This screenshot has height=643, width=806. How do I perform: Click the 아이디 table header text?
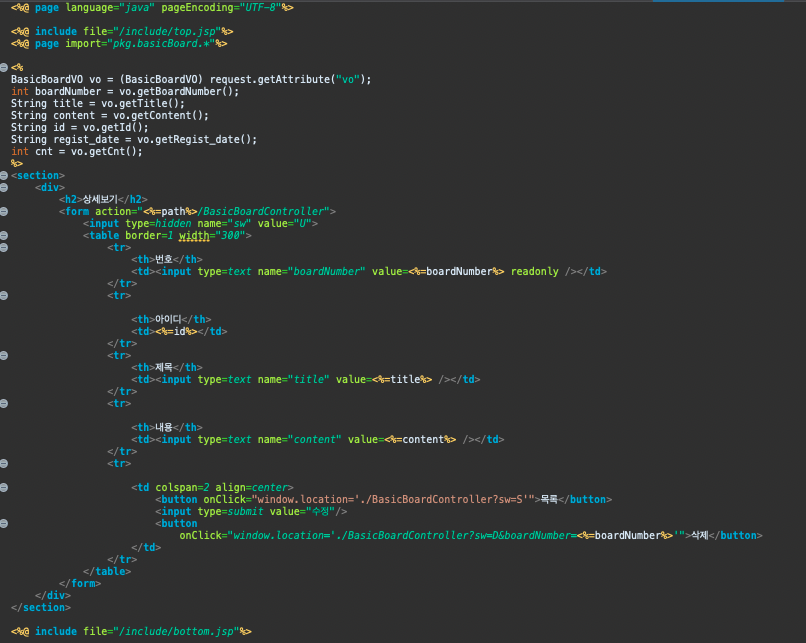168,320
